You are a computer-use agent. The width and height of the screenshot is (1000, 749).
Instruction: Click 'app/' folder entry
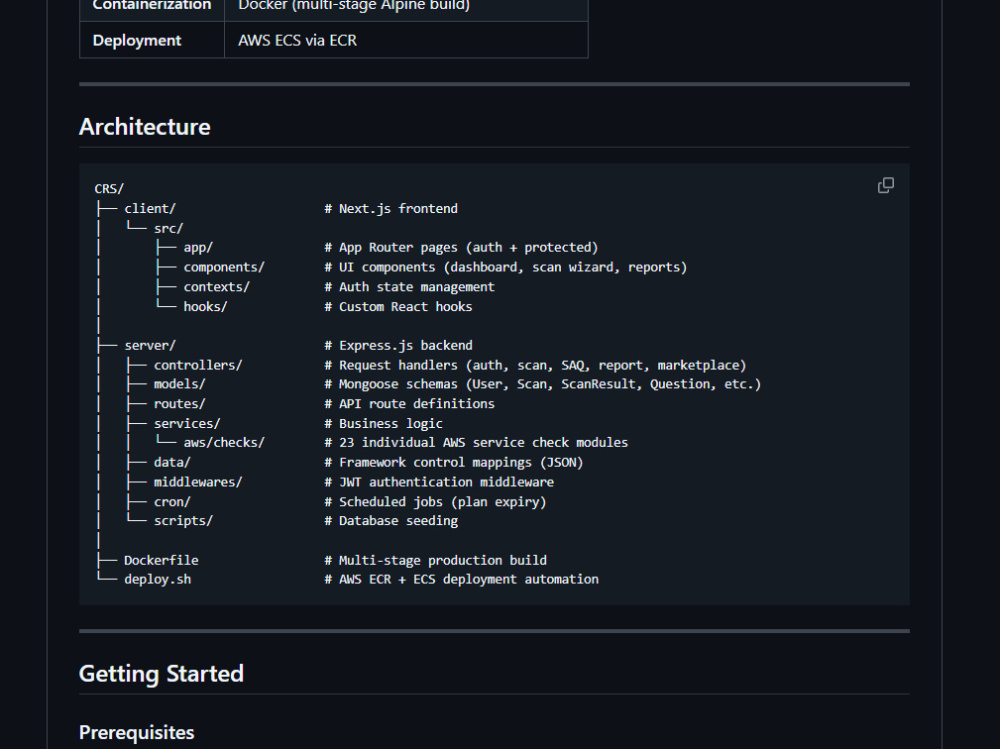click(x=198, y=248)
